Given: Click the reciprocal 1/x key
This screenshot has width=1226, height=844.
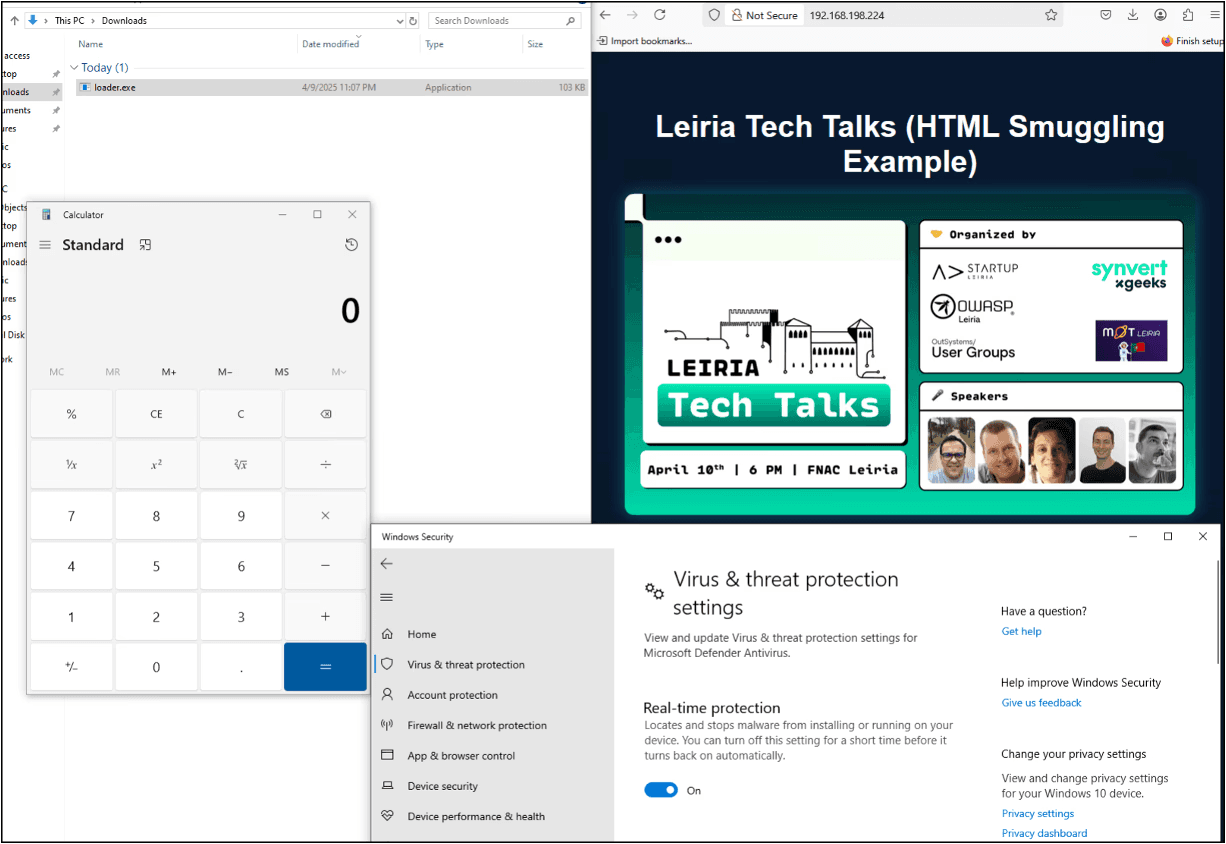Looking at the screenshot, I should click(71, 465).
